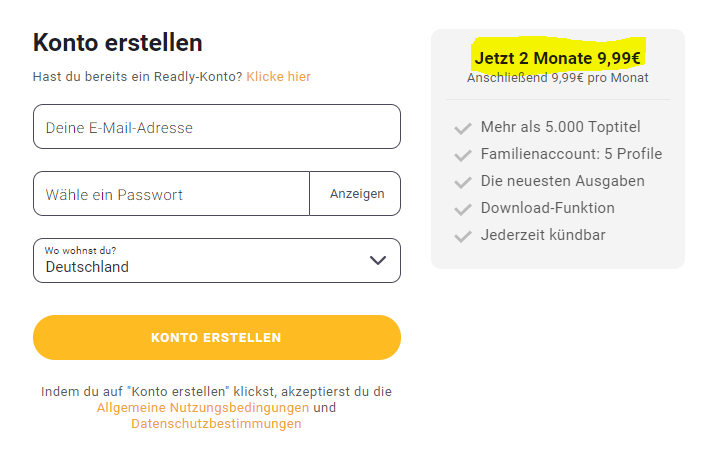The width and height of the screenshot is (708, 451).
Task: Open the Wo wohnst du country selector
Action: click(200, 260)
